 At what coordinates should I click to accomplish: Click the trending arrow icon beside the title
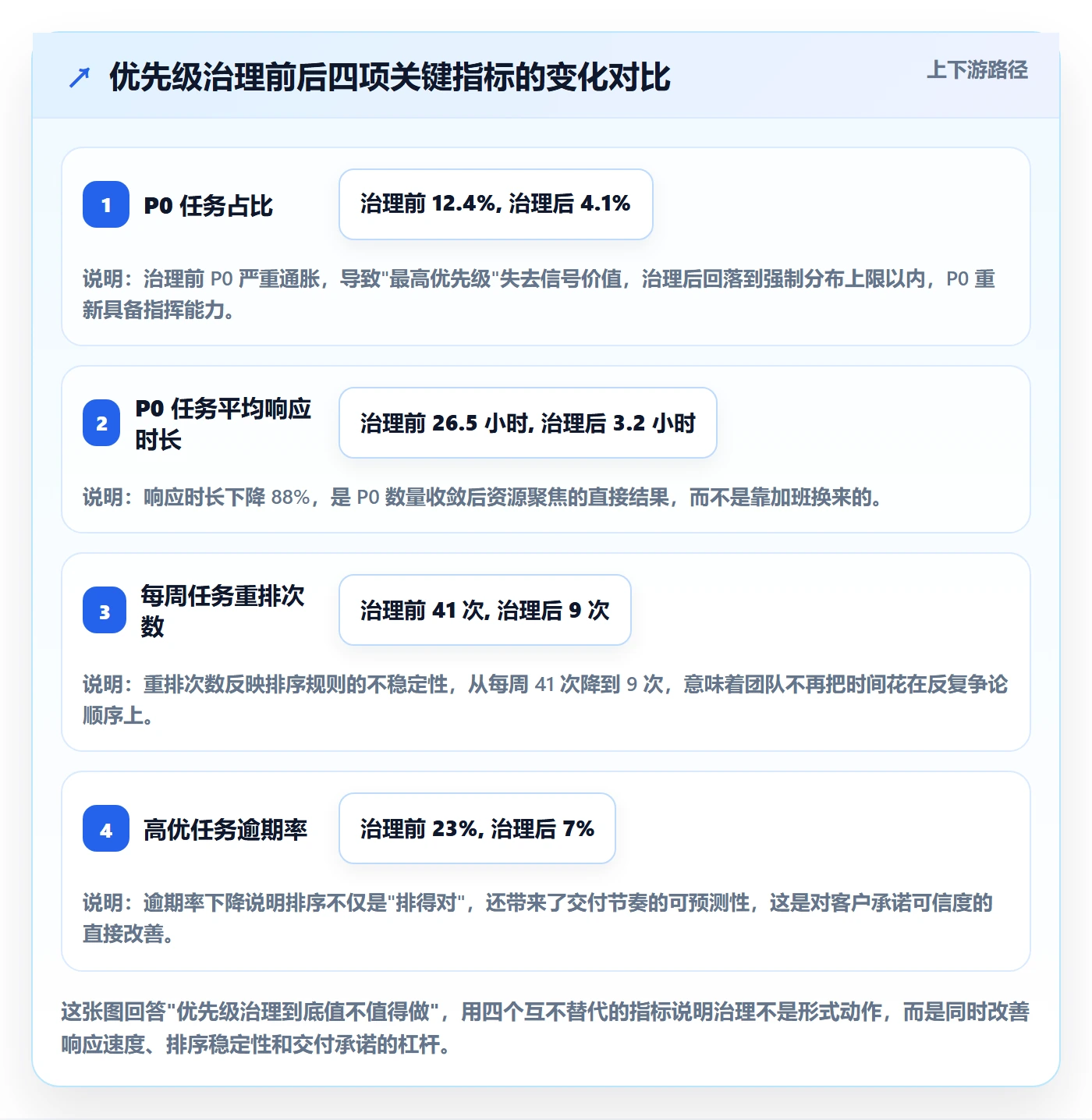click(80, 77)
